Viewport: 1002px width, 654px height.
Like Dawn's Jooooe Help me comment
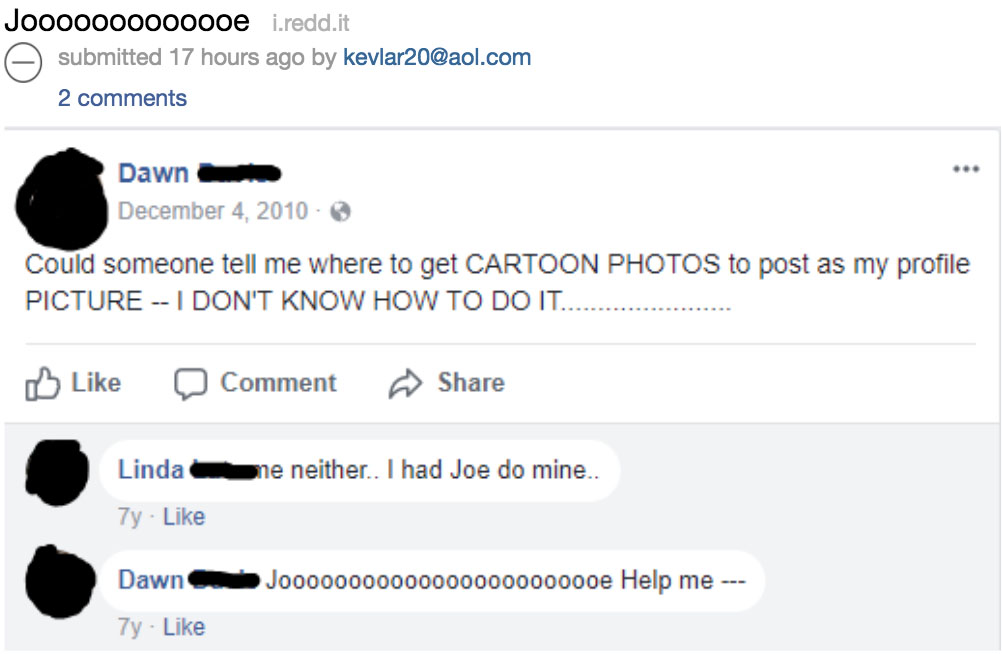[x=184, y=627]
